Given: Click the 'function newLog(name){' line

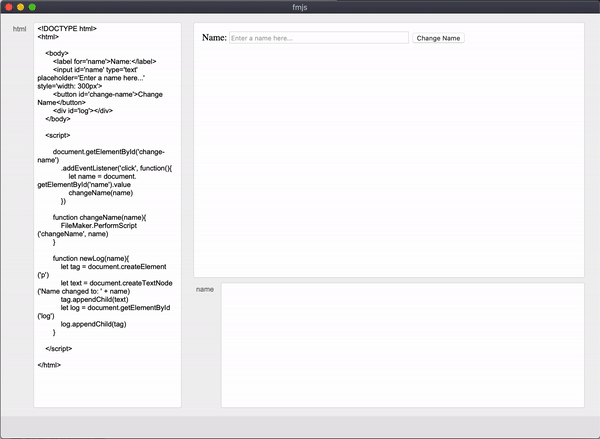Looking at the screenshot, I should [91, 258].
